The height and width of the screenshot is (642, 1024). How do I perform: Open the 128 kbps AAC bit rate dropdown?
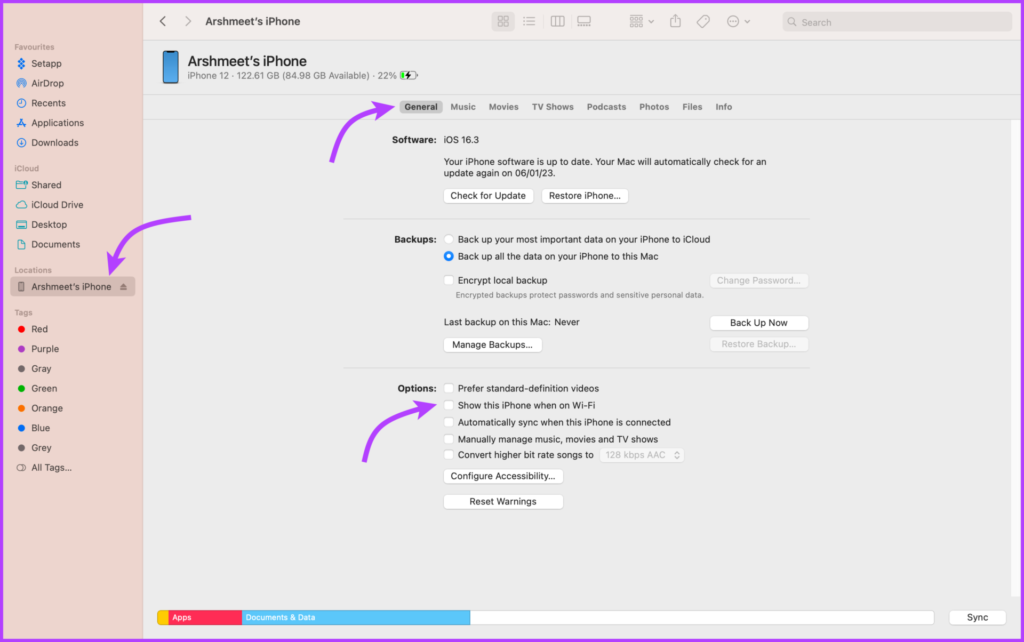642,455
